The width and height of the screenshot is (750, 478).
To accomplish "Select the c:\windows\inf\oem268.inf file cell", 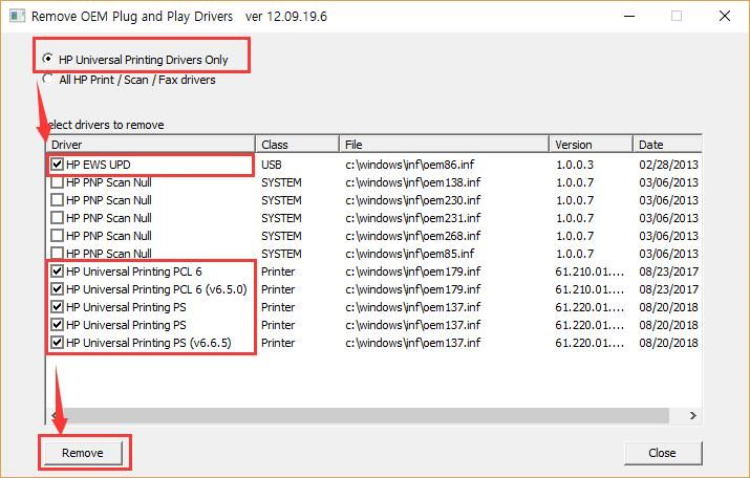I will (x=412, y=235).
